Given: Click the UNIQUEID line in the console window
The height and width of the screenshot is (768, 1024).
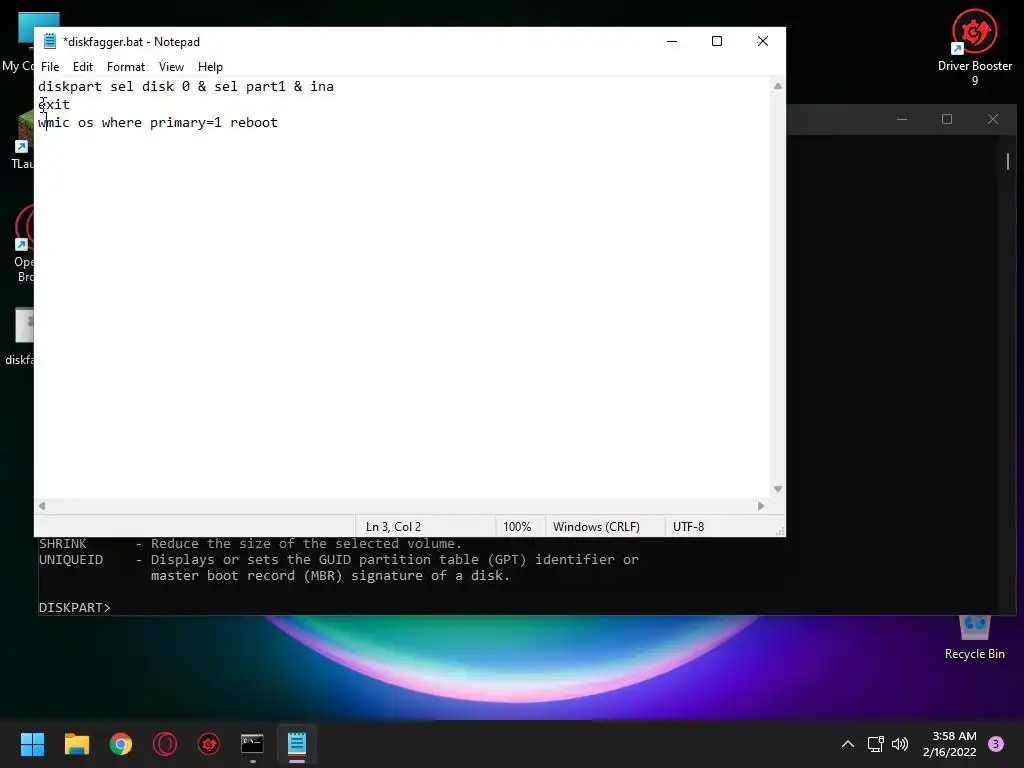Looking at the screenshot, I should point(338,560).
